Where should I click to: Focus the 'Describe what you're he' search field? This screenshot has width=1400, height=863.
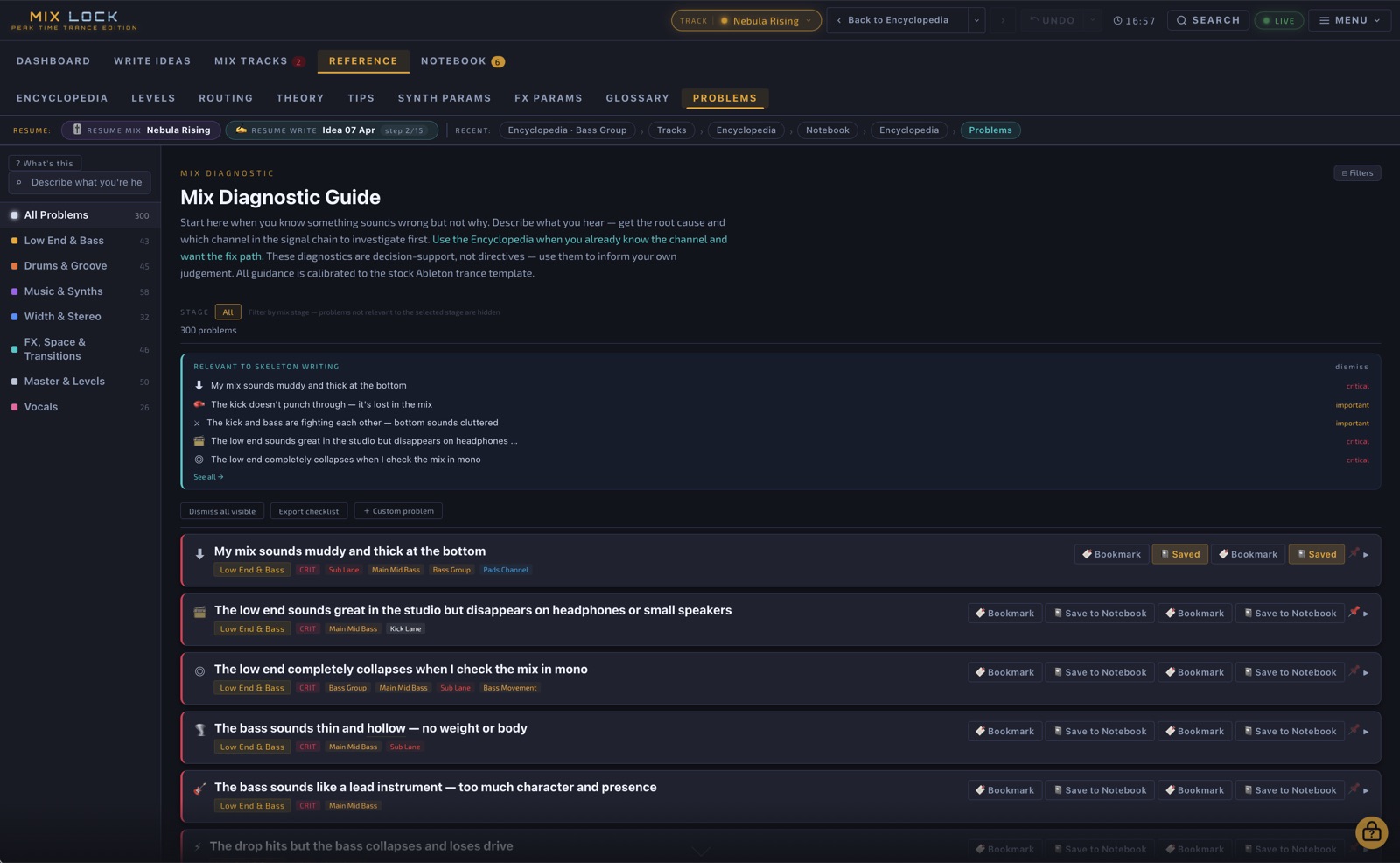coord(80,182)
